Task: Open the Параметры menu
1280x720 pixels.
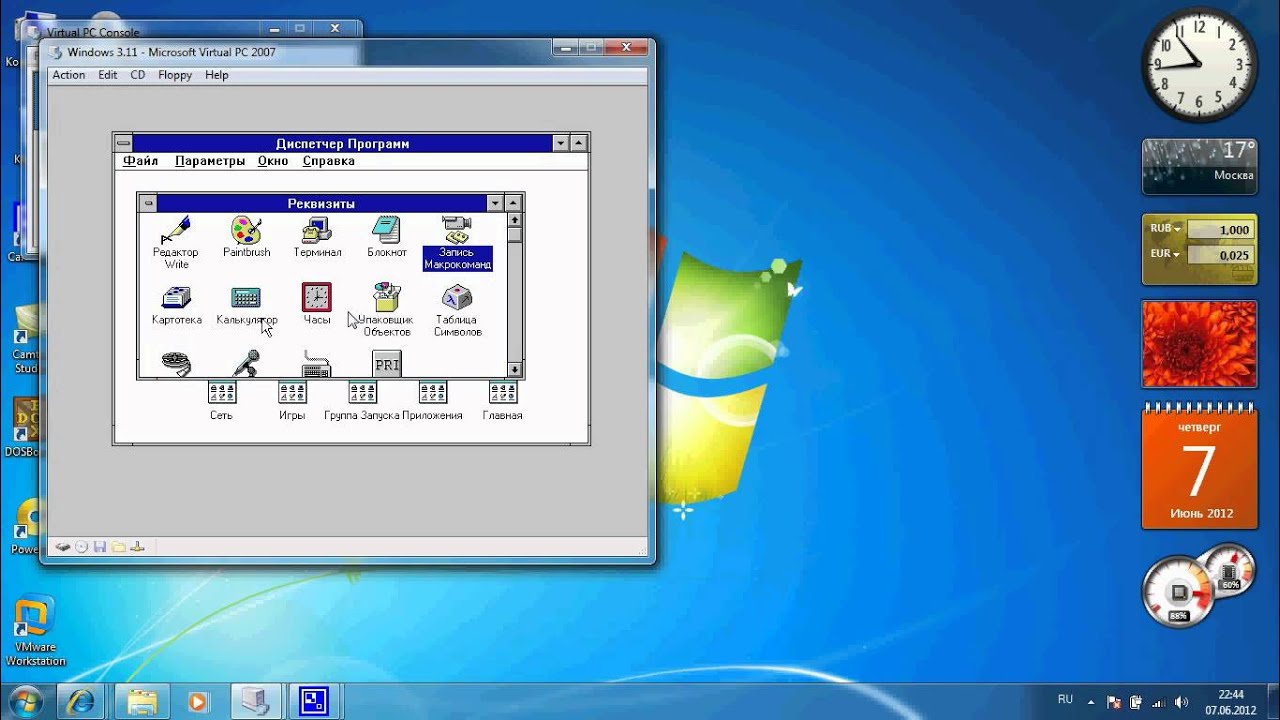Action: 210,161
